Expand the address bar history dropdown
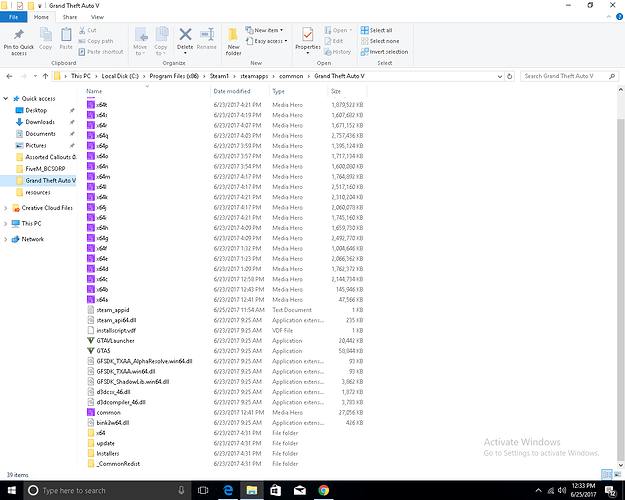The image size is (625, 500). [x=500, y=76]
